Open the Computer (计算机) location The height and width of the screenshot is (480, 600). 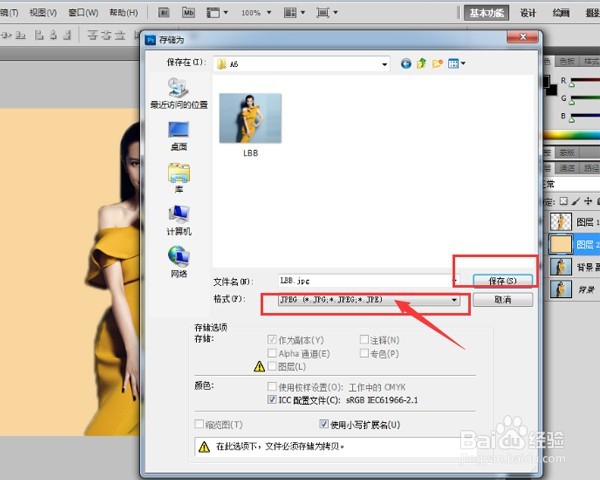click(179, 220)
